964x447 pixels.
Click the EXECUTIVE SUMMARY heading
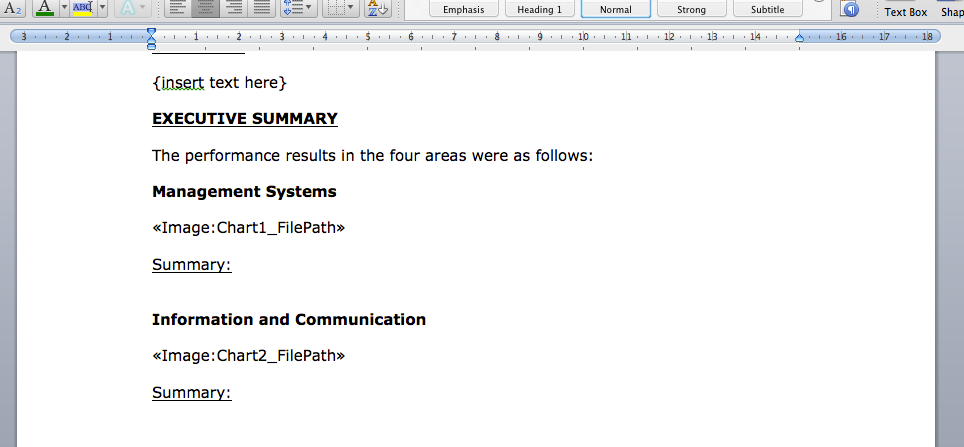pyautogui.click(x=245, y=119)
